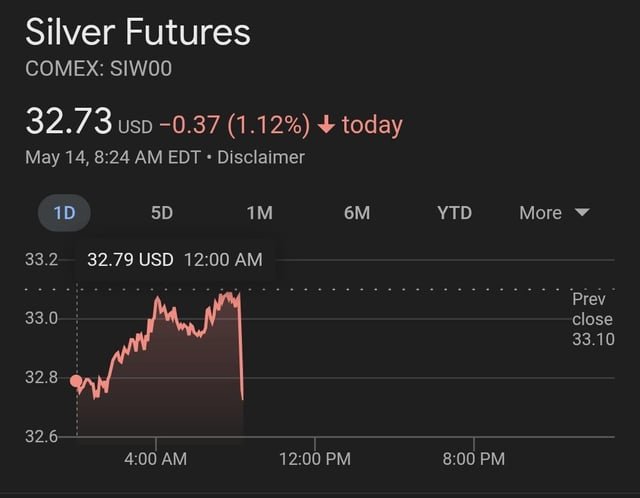Click the -0.37 (1.12%) change text

coord(234,126)
